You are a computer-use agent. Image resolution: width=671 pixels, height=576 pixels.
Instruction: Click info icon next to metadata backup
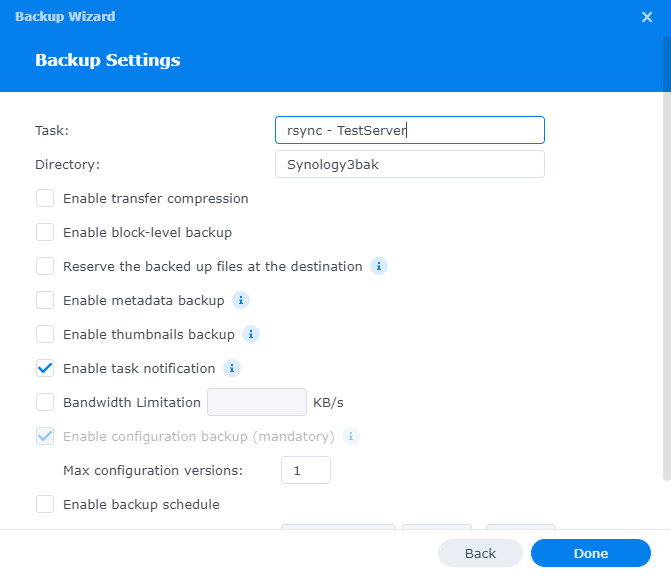point(241,300)
